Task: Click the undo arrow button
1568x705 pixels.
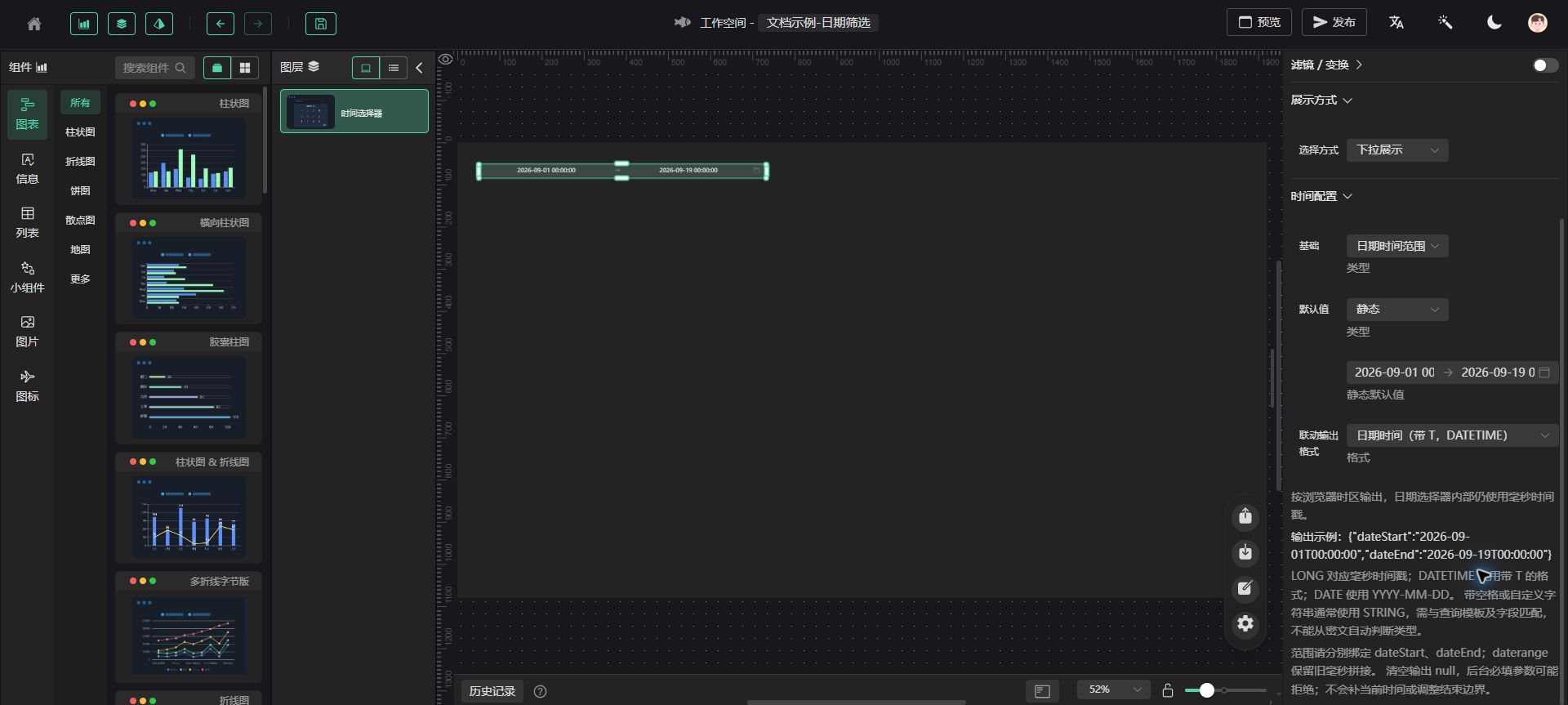Action: point(220,24)
